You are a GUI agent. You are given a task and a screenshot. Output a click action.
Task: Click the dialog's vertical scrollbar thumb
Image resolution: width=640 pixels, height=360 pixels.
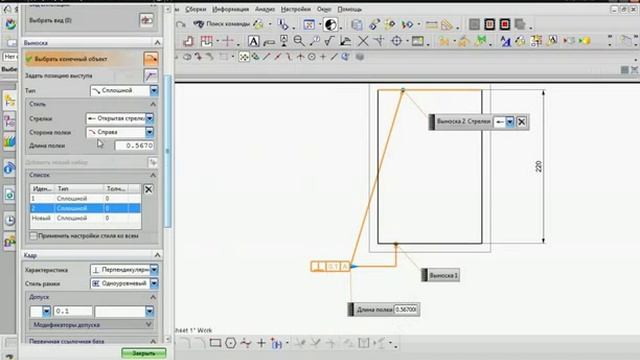point(167,151)
